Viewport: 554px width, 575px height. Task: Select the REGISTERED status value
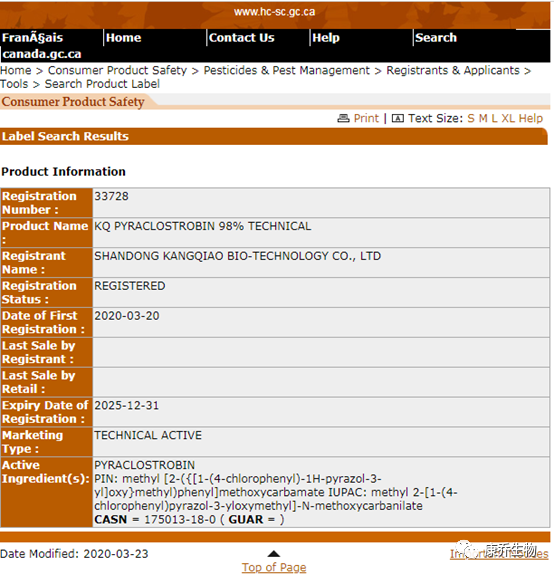130,286
